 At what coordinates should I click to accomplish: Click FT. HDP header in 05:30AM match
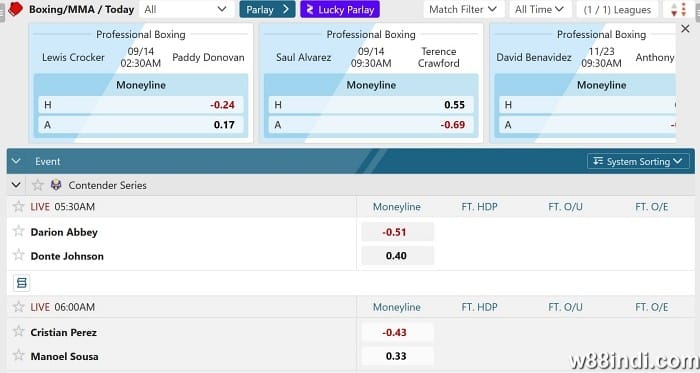point(479,207)
